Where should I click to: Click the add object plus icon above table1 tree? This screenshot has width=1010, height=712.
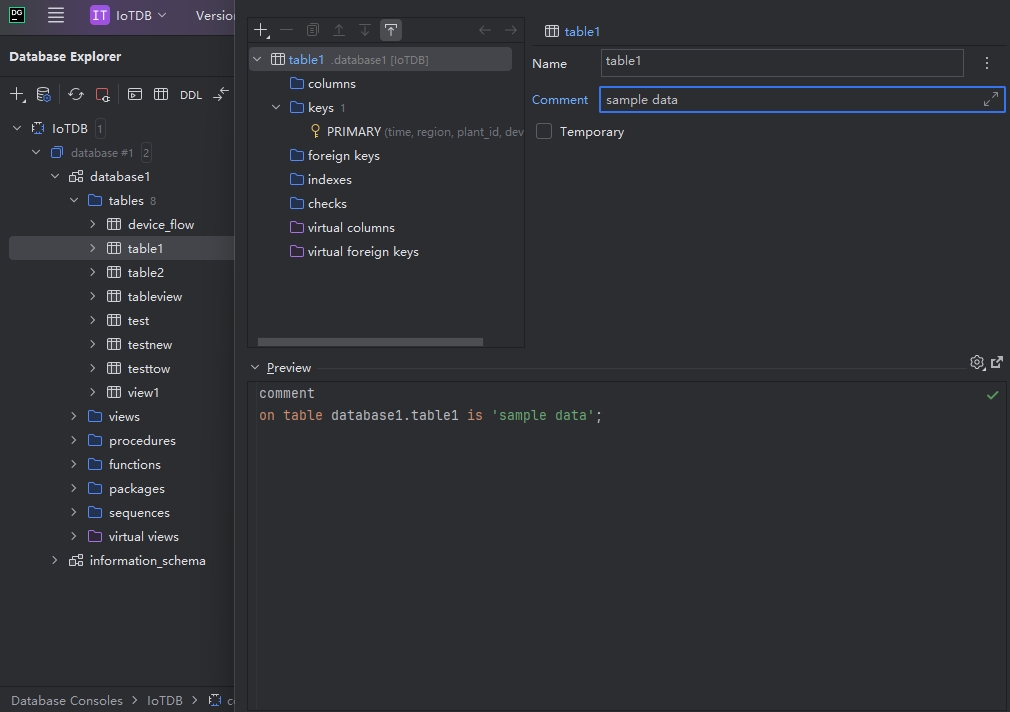click(261, 31)
